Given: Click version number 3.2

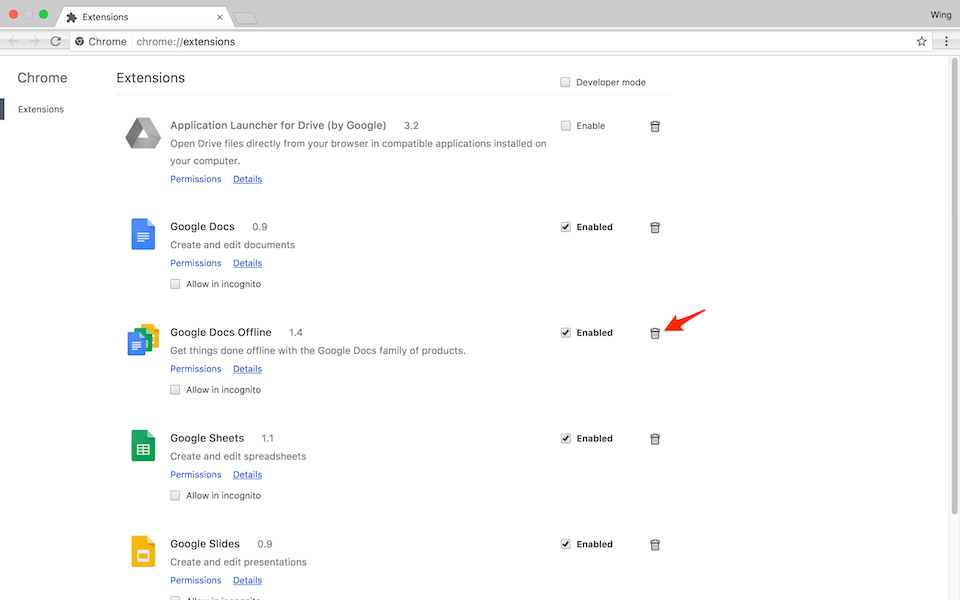Looking at the screenshot, I should pos(411,126).
